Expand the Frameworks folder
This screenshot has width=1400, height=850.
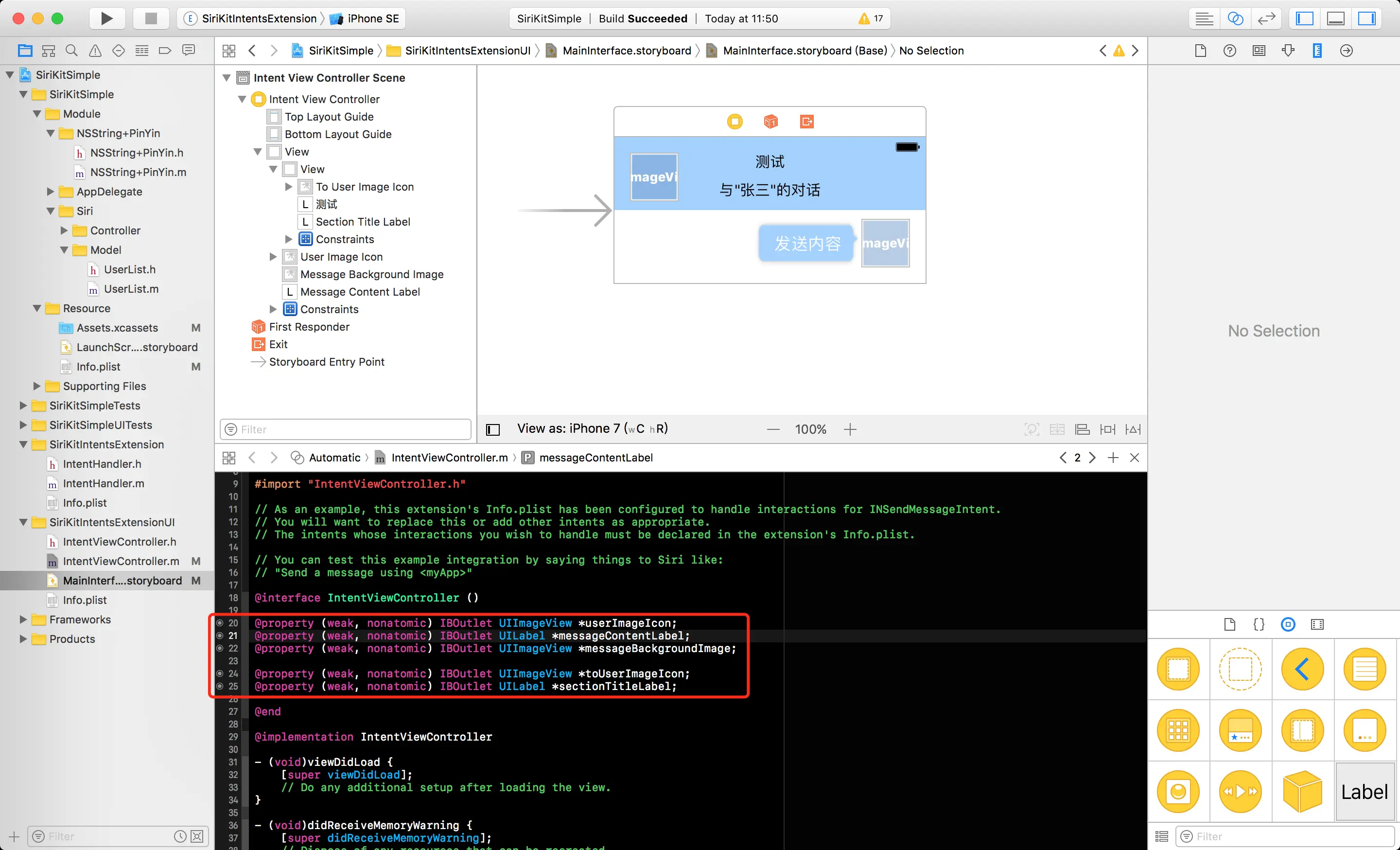23,620
